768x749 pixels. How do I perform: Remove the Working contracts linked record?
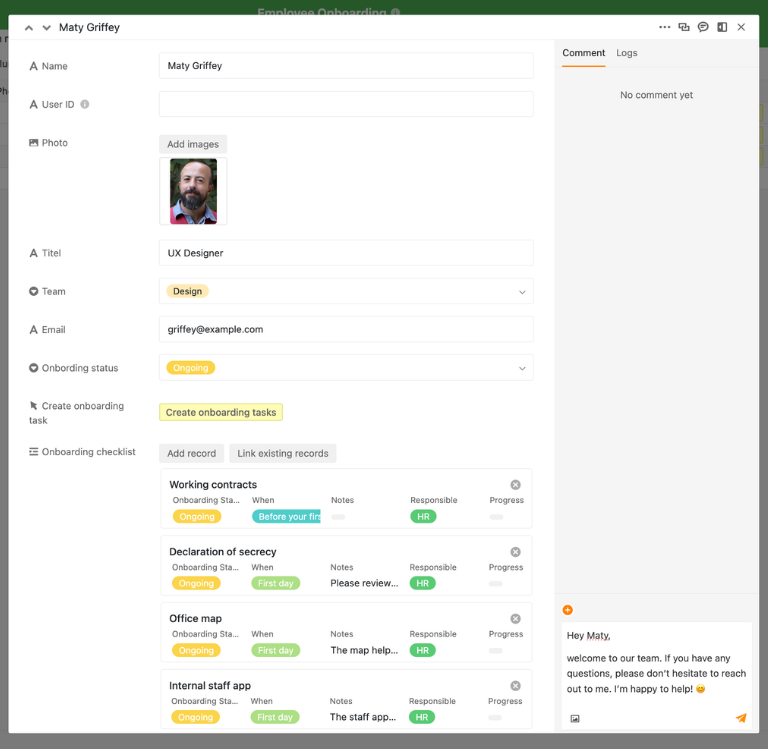coord(515,485)
